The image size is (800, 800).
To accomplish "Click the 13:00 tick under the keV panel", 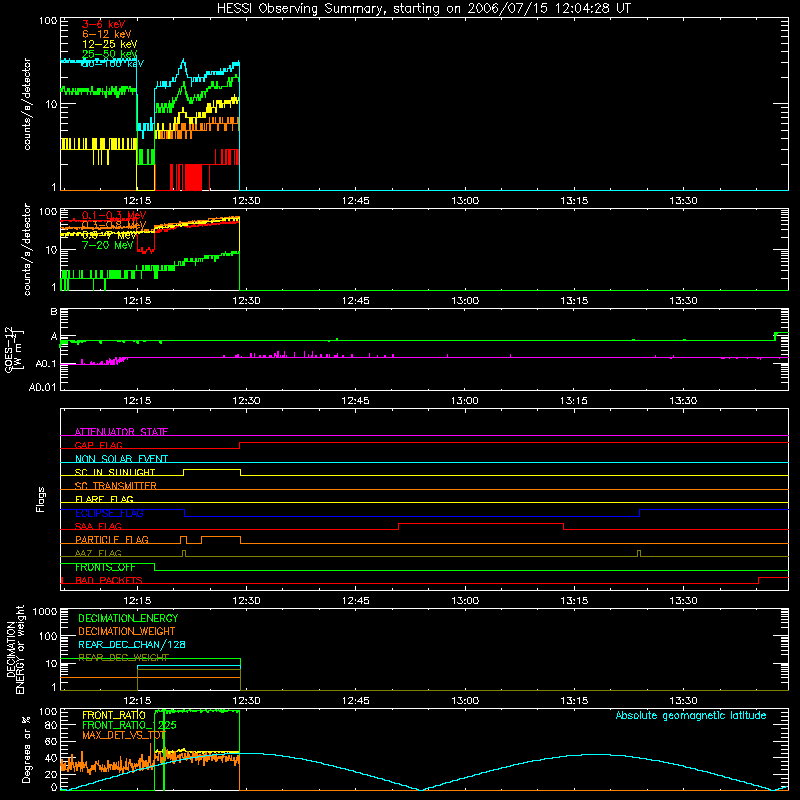I will click(465, 201).
